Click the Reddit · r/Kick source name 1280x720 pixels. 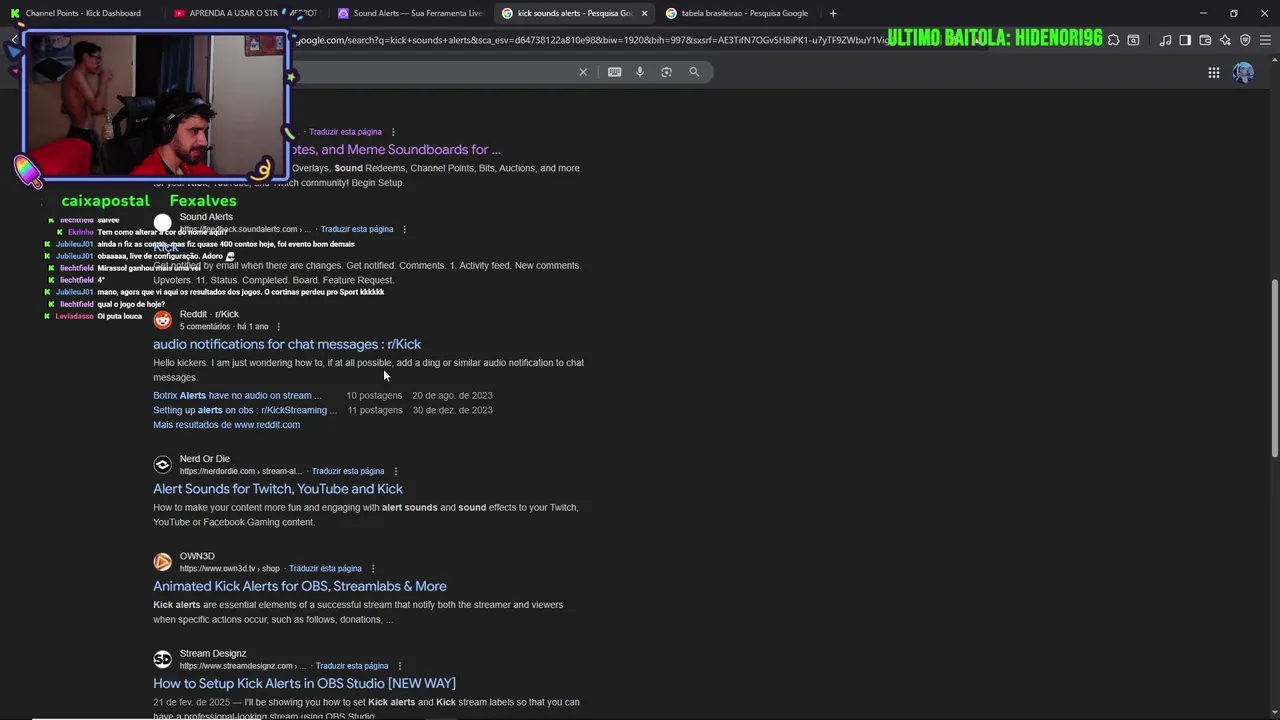(209, 314)
